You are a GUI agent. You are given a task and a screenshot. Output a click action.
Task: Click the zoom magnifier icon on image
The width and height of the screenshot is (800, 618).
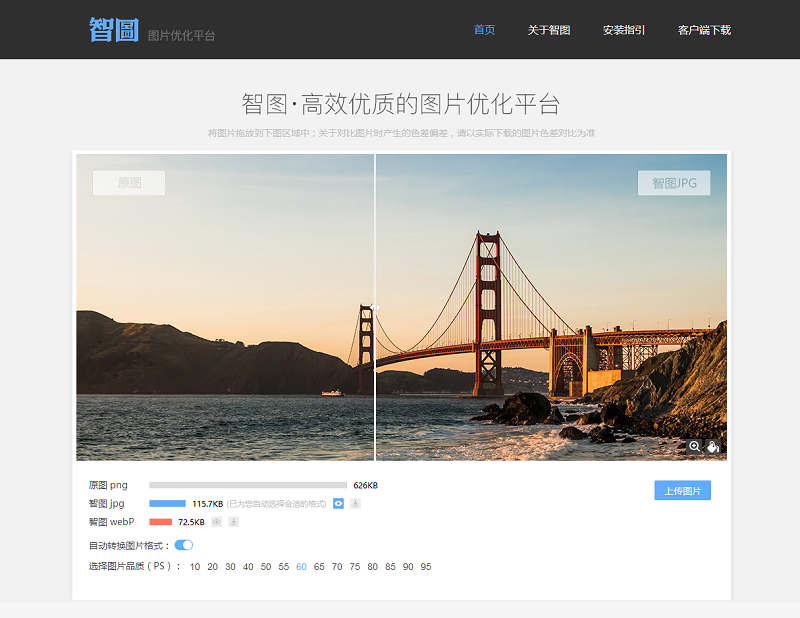[x=694, y=446]
